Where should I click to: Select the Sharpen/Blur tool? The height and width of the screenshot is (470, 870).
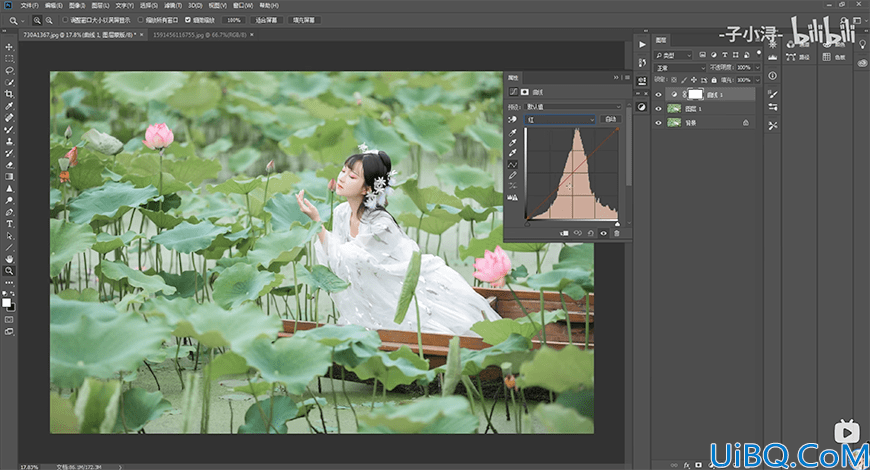(x=9, y=189)
